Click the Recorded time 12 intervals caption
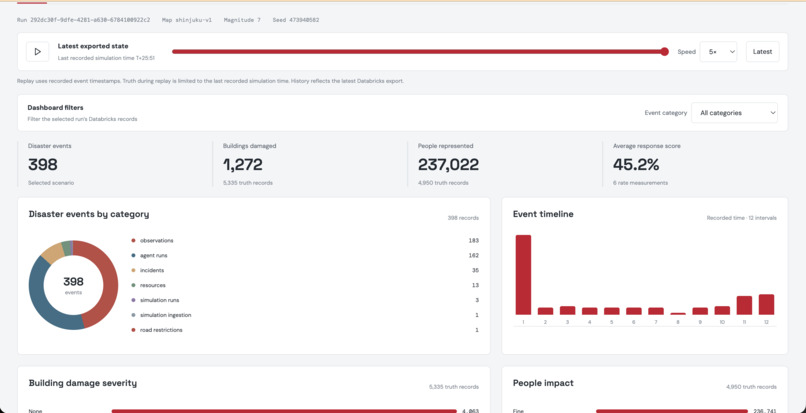 point(741,218)
